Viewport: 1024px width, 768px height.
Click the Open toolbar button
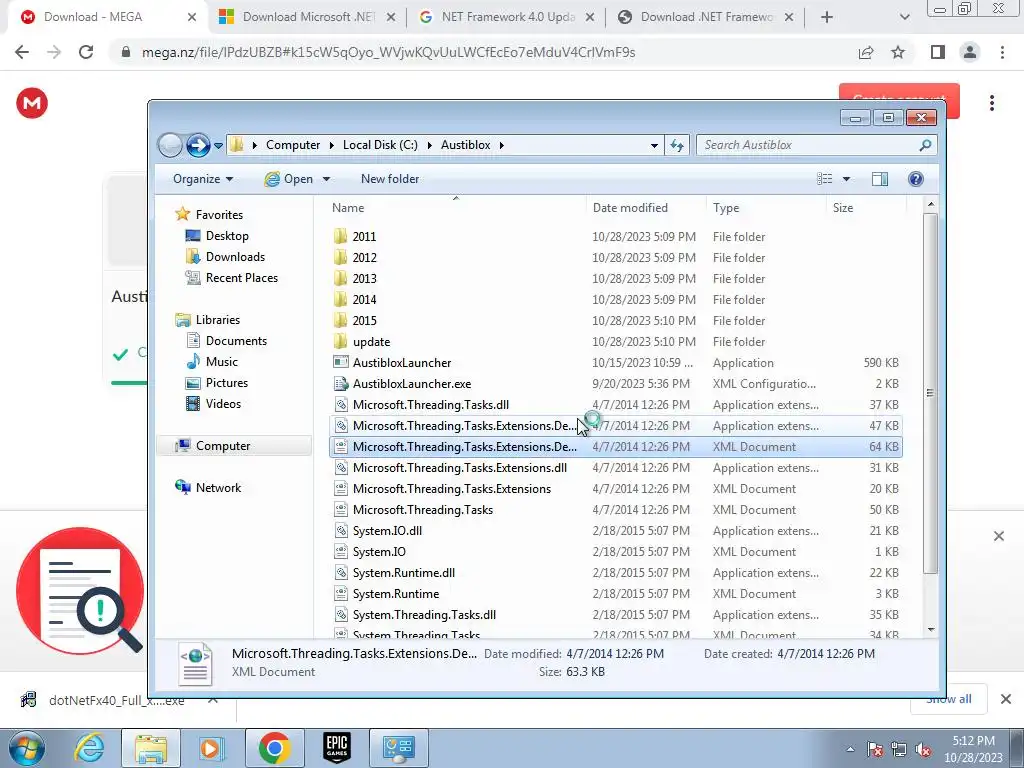[289, 179]
